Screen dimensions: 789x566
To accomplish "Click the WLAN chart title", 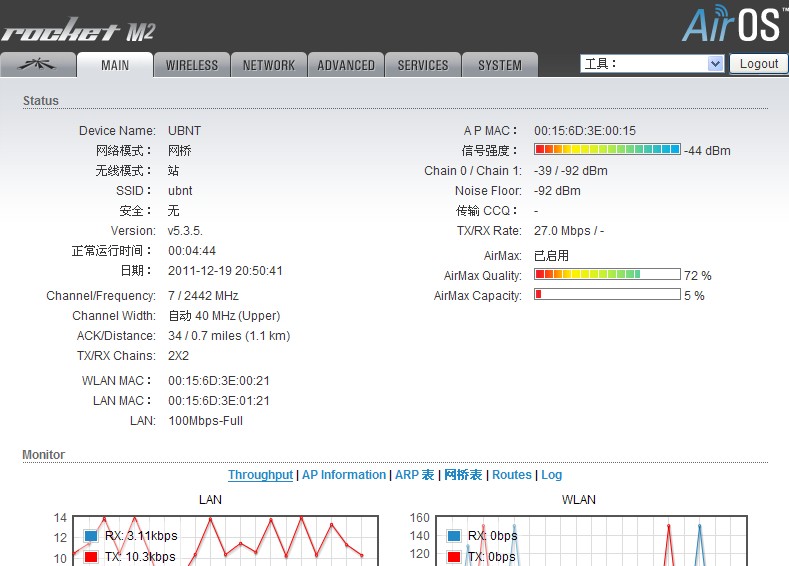I will 579,500.
